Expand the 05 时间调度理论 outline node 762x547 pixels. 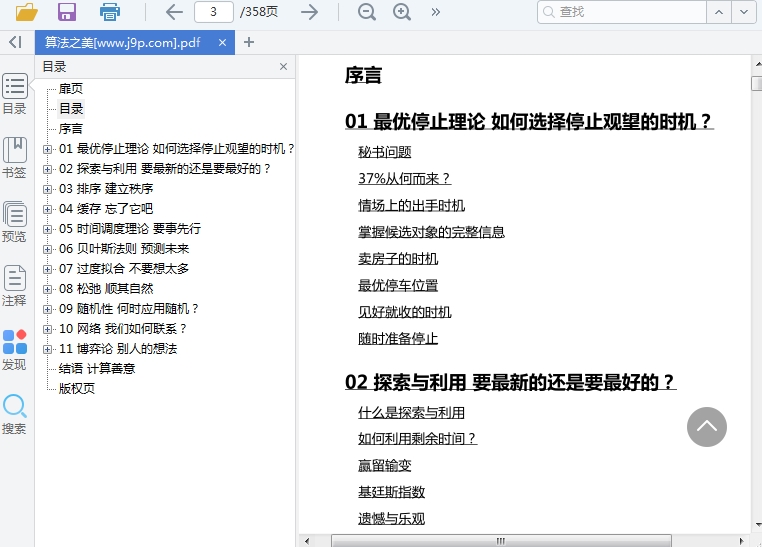[x=48, y=229]
